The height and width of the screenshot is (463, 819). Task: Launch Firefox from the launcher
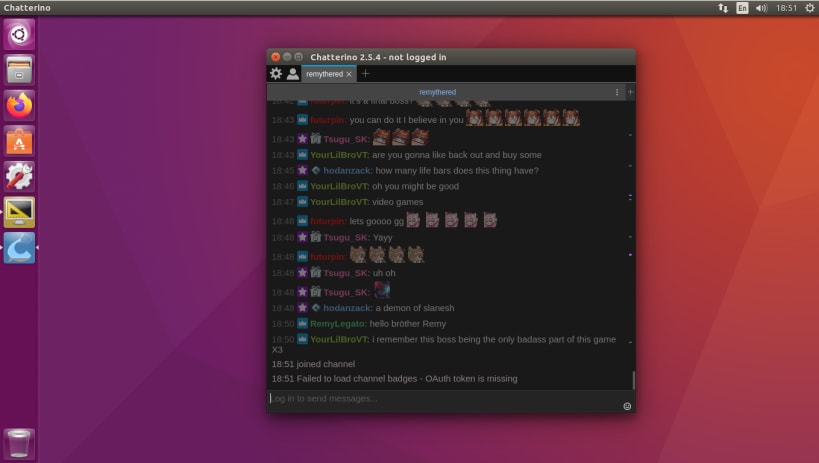click(19, 106)
